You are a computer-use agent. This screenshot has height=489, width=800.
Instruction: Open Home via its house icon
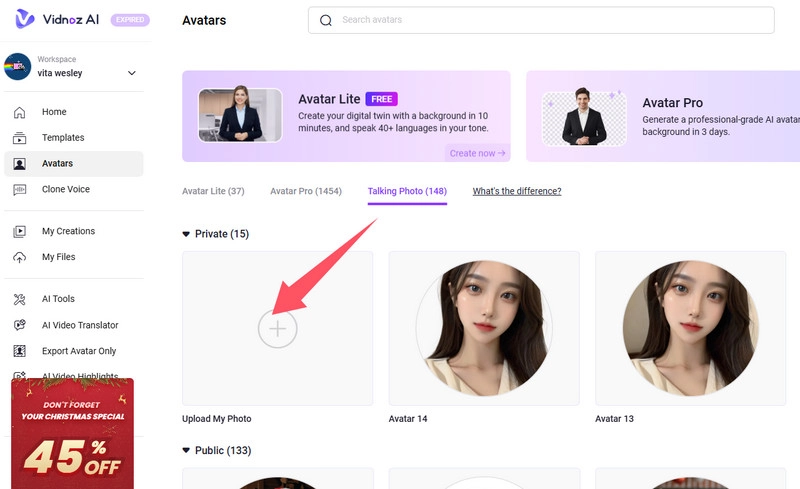click(x=20, y=112)
